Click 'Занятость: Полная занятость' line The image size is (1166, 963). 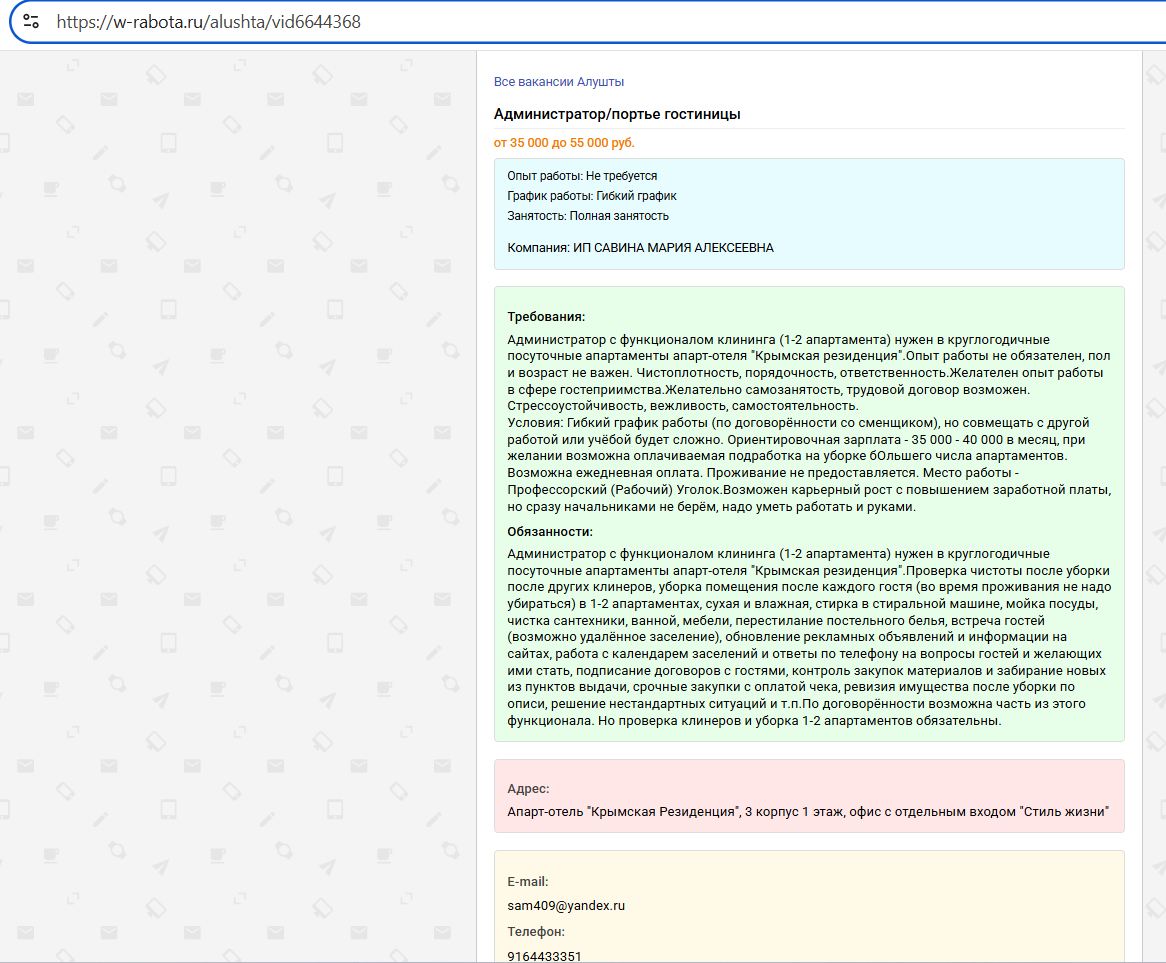click(x=588, y=216)
